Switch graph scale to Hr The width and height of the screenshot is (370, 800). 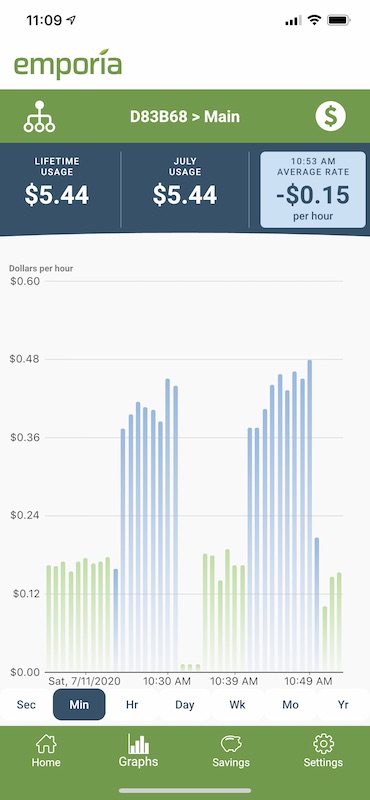(x=132, y=705)
